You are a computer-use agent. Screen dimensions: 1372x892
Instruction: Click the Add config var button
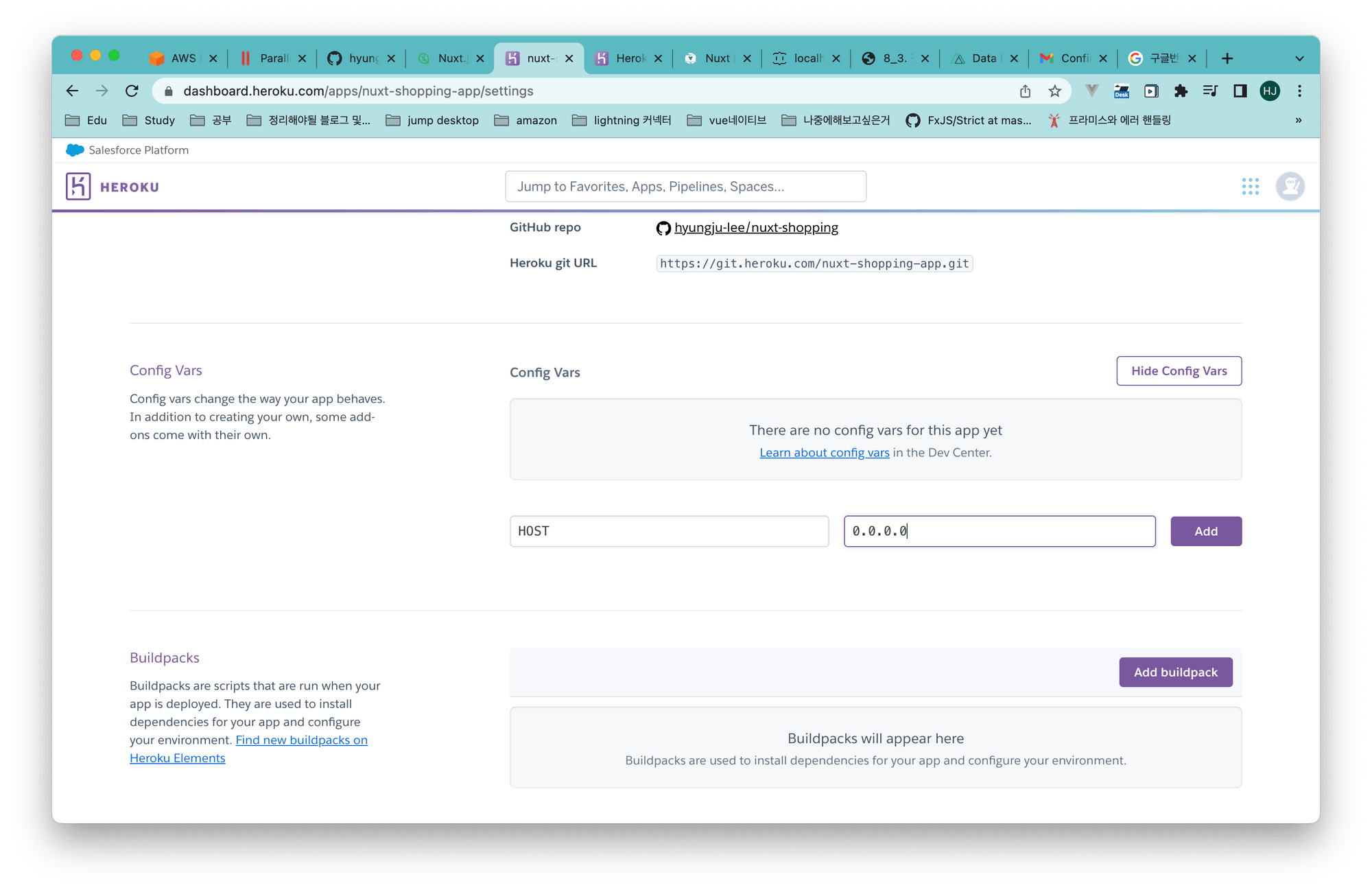(x=1205, y=532)
